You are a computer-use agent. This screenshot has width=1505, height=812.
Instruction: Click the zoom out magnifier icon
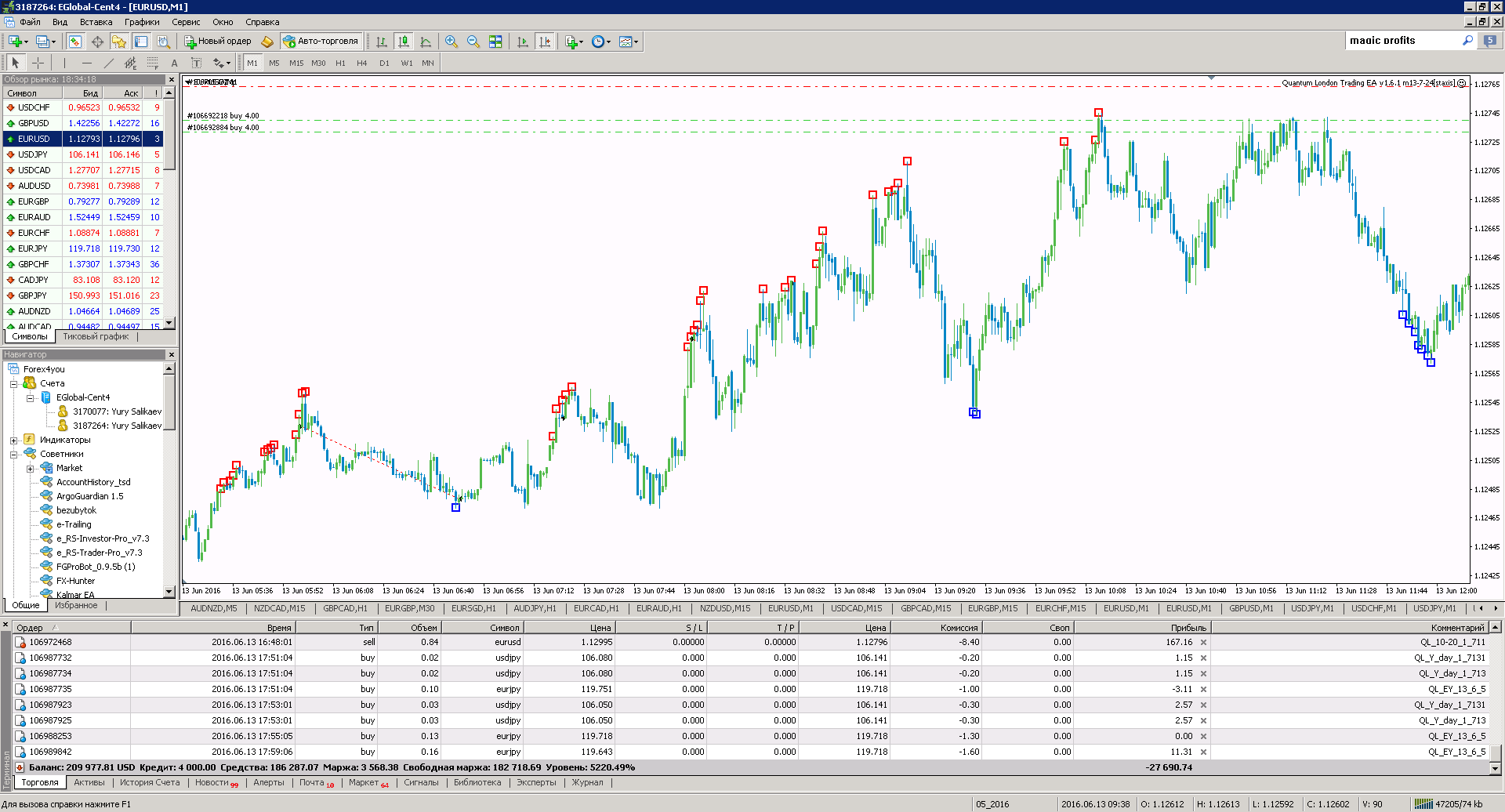coord(473,42)
